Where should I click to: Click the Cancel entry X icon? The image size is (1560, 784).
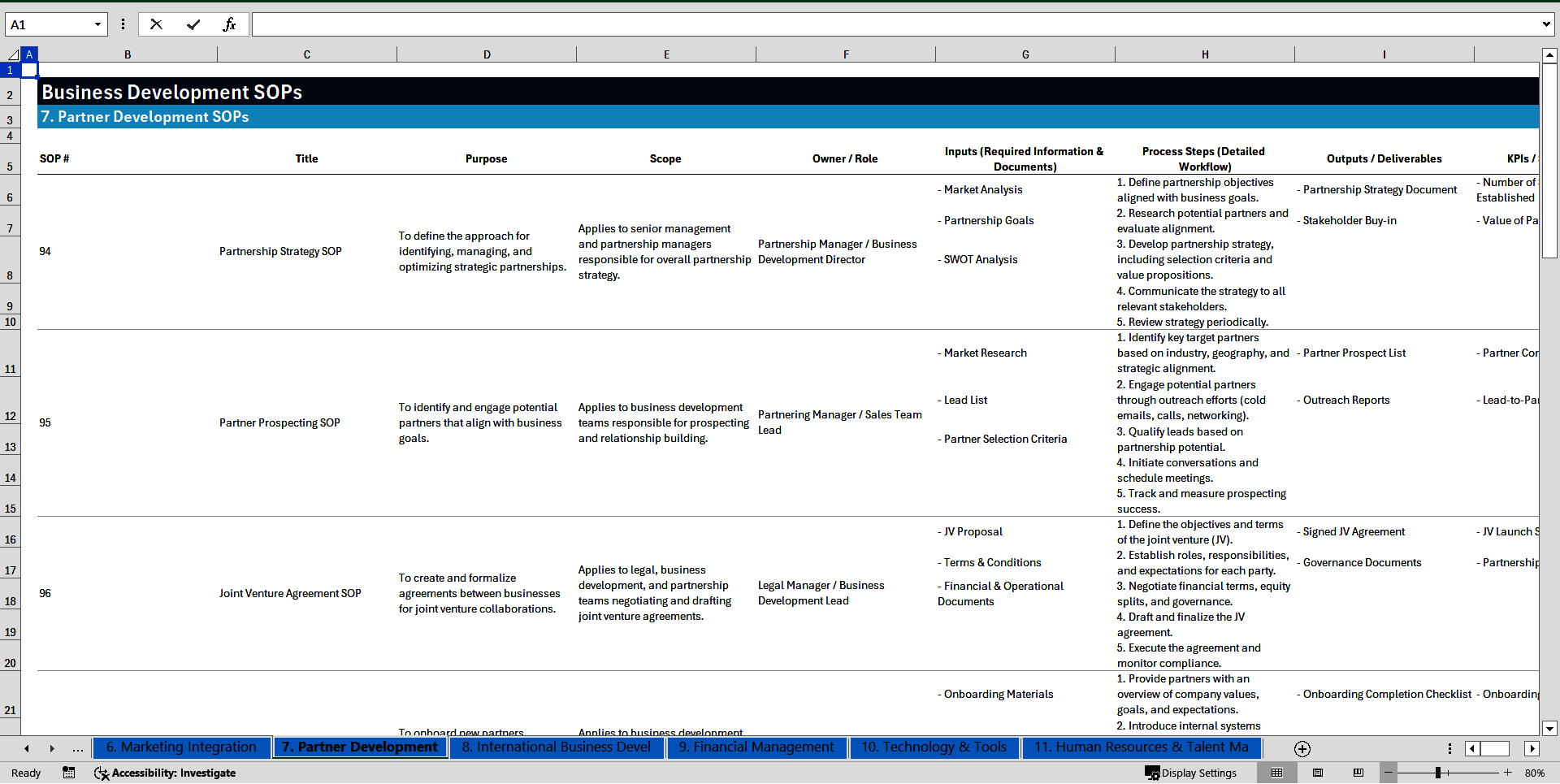(x=156, y=24)
